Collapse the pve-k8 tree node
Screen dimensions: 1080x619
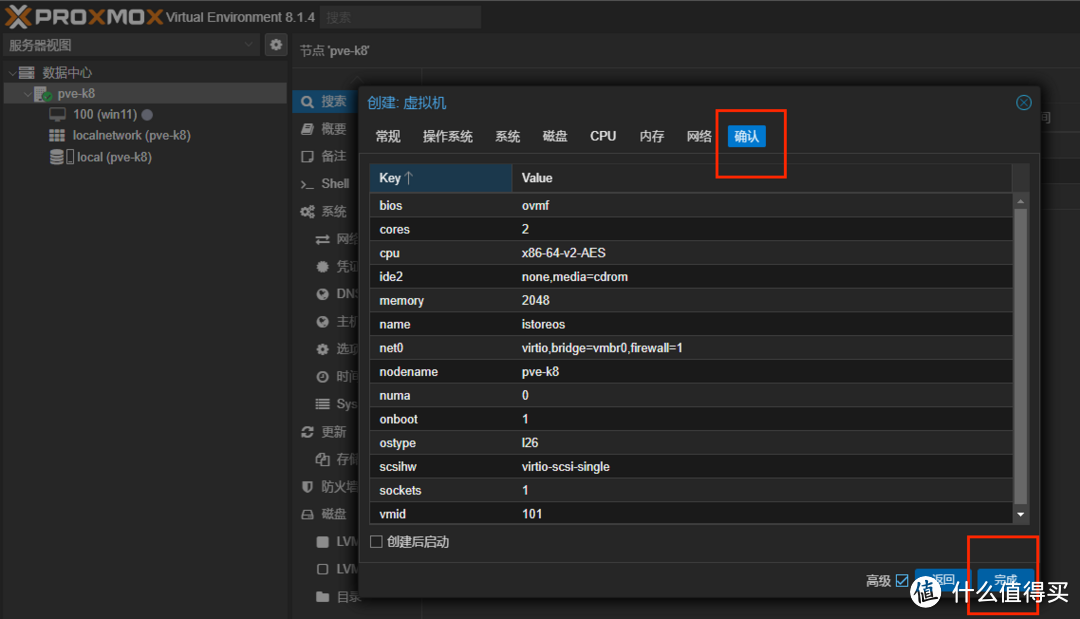[x=28, y=94]
